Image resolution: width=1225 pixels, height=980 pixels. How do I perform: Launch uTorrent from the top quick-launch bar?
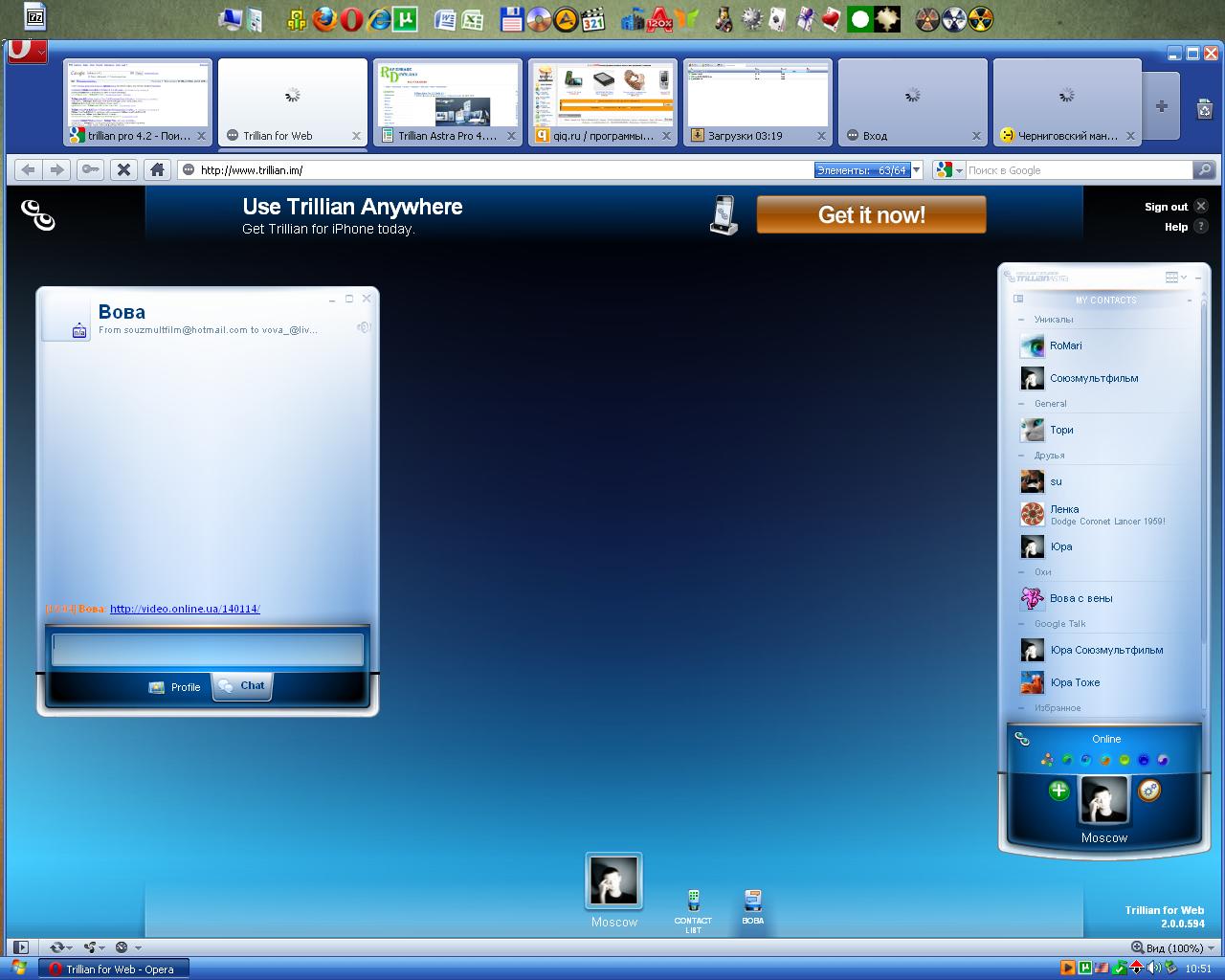tap(405, 18)
